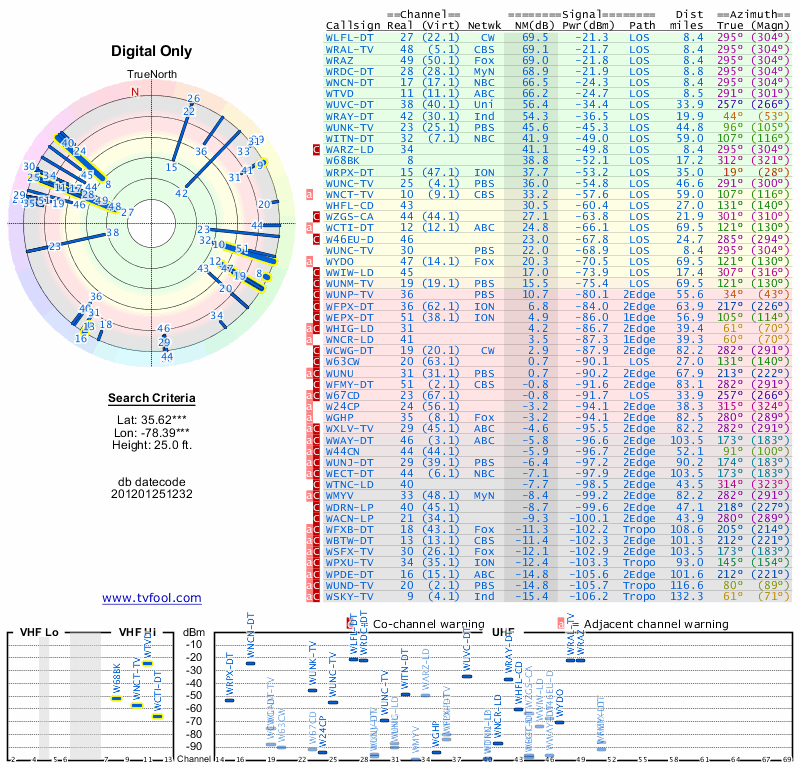Click co-channel C marker on W63CW row
Image resolution: width=800 pixels, height=768 pixels.
coord(316,361)
